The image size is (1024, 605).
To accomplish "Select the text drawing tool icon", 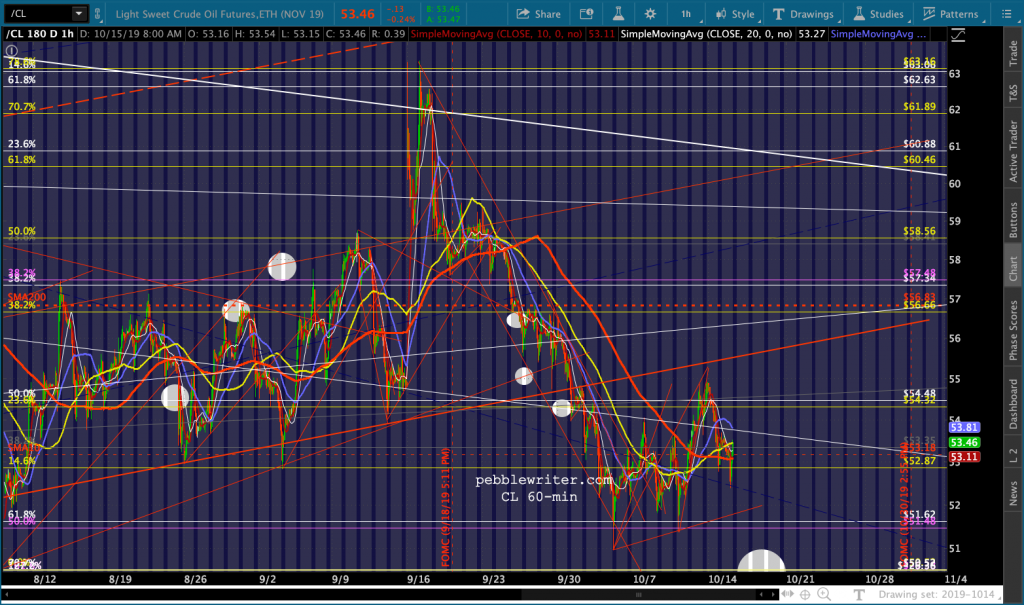I will coord(859,594).
